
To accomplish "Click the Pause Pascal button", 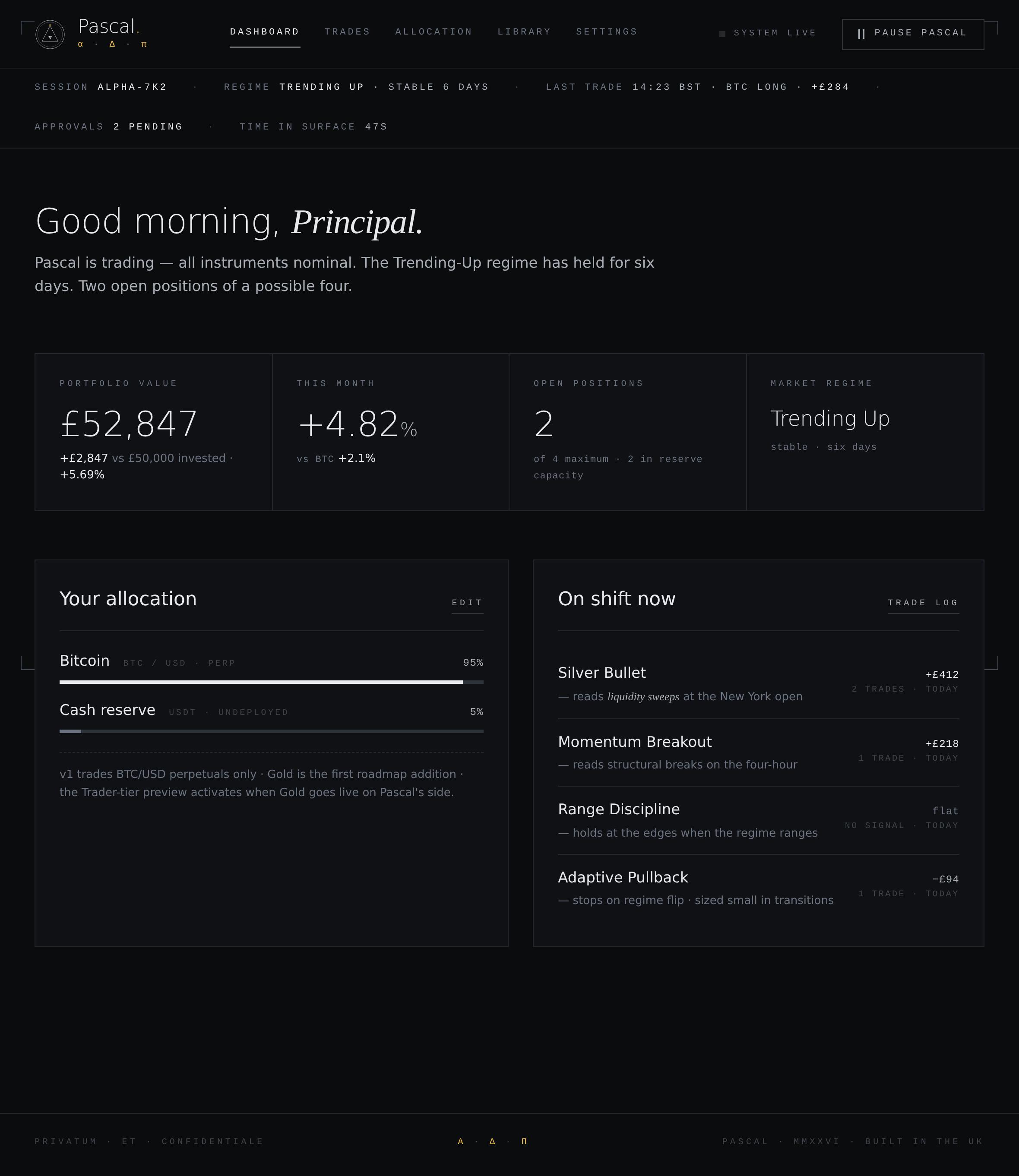I will (913, 34).
